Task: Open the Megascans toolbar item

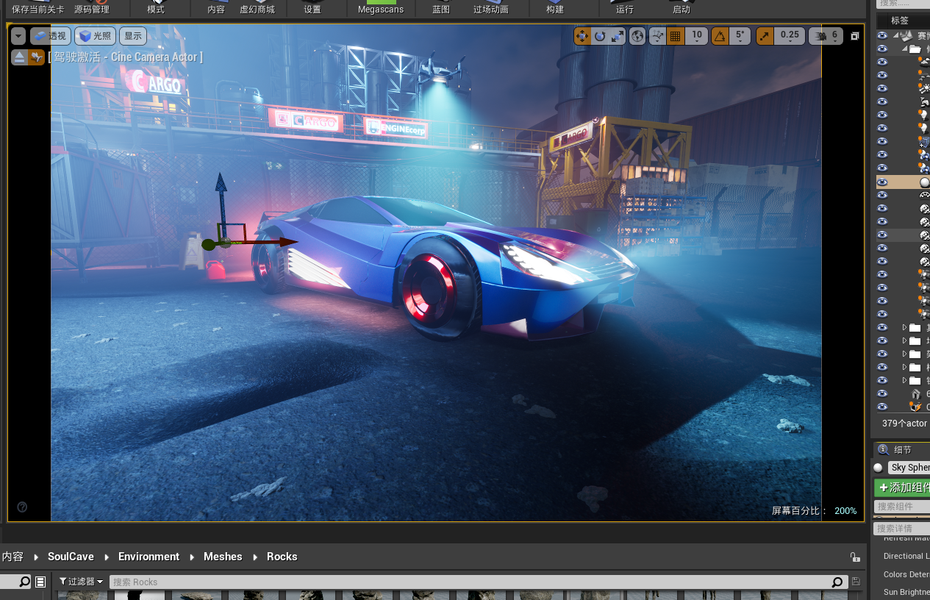Action: (381, 8)
